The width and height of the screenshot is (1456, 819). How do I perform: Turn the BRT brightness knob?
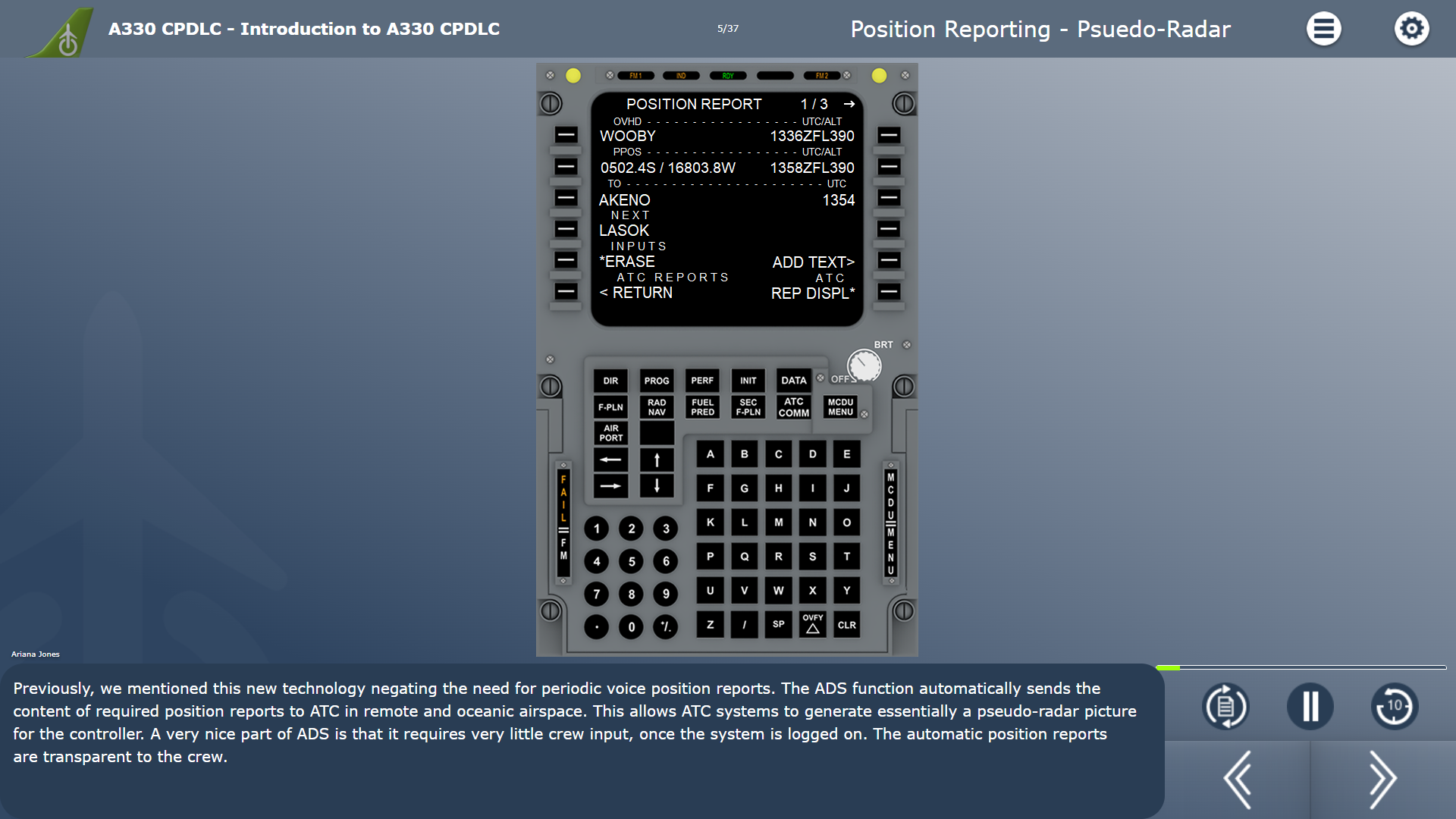click(864, 366)
